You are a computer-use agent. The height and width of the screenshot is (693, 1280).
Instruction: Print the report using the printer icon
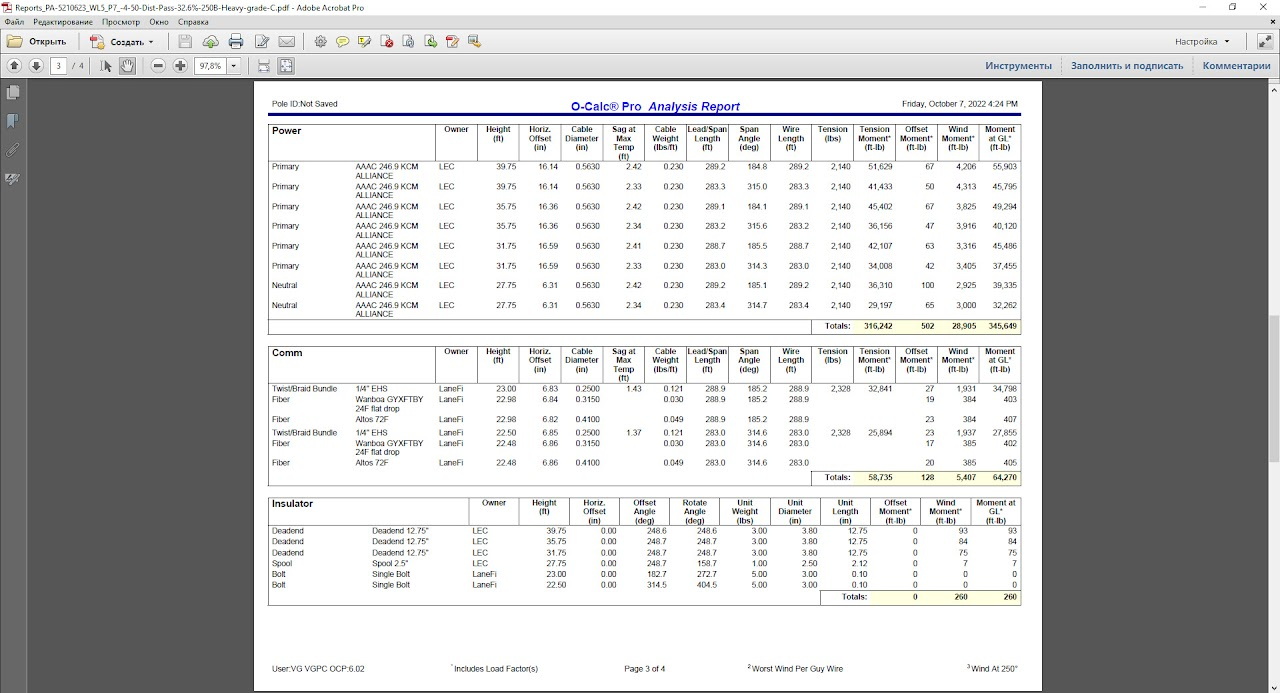(236, 41)
